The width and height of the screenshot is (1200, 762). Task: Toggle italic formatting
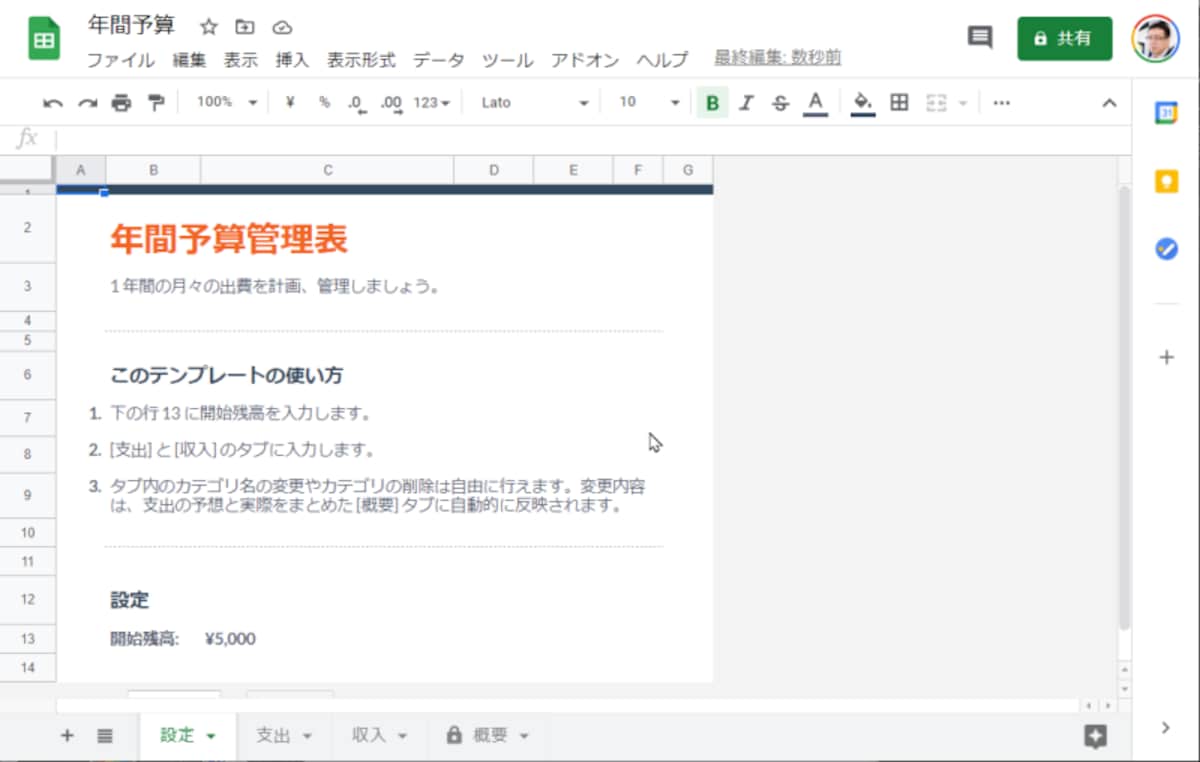[x=747, y=102]
